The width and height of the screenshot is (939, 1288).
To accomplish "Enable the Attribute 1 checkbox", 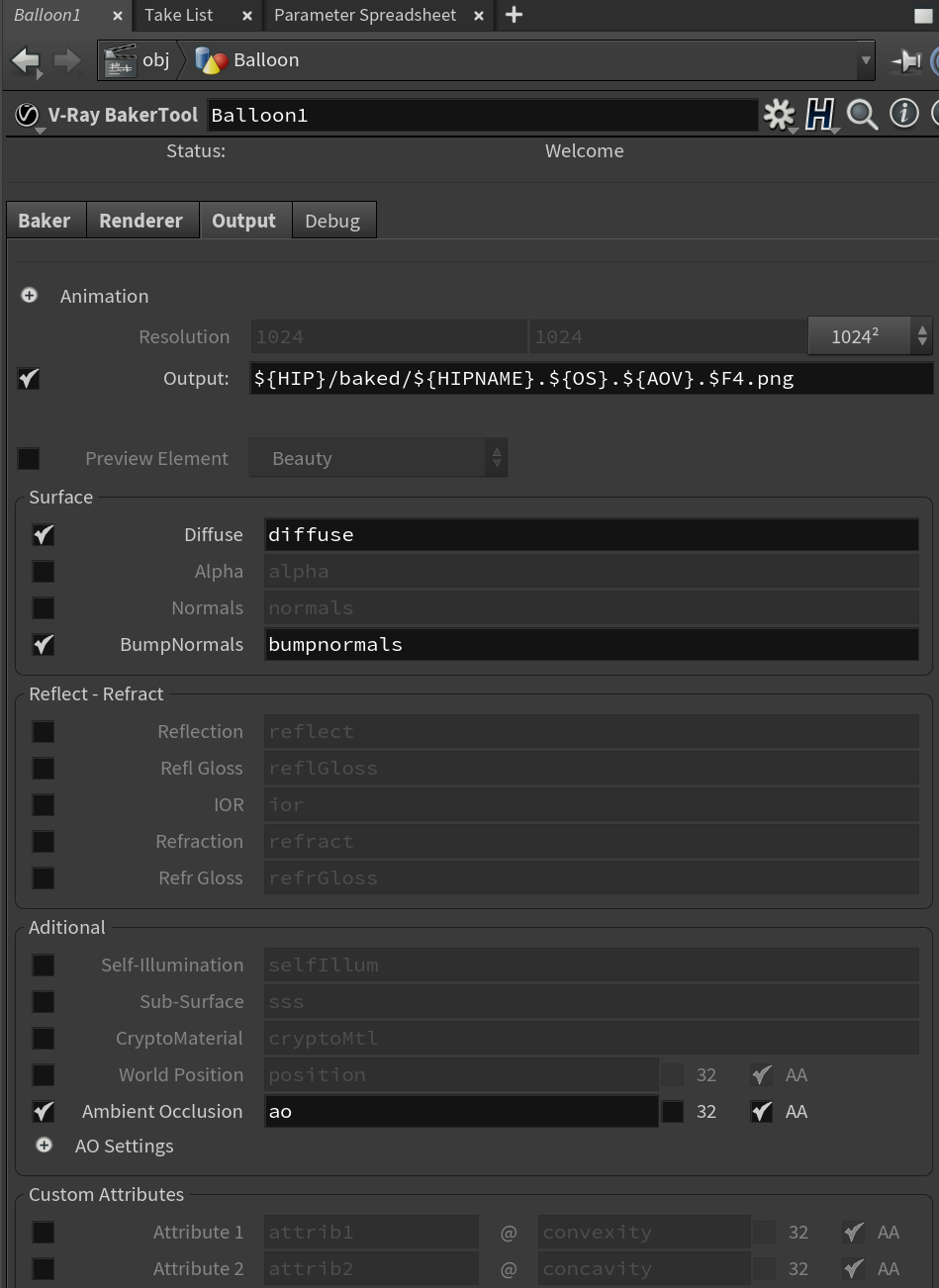I will coord(44,1233).
